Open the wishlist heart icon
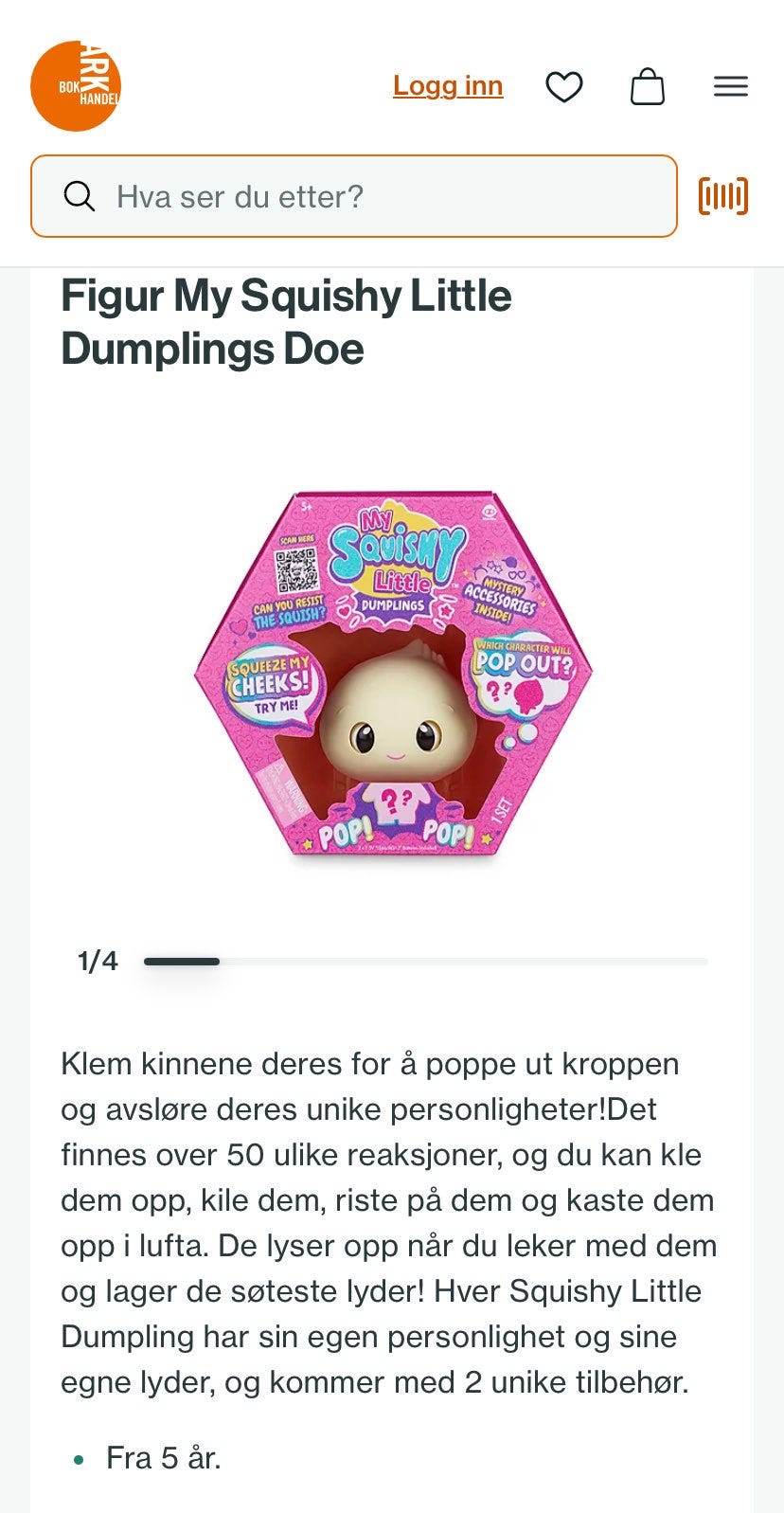This screenshot has width=784, height=1513. coord(564,87)
